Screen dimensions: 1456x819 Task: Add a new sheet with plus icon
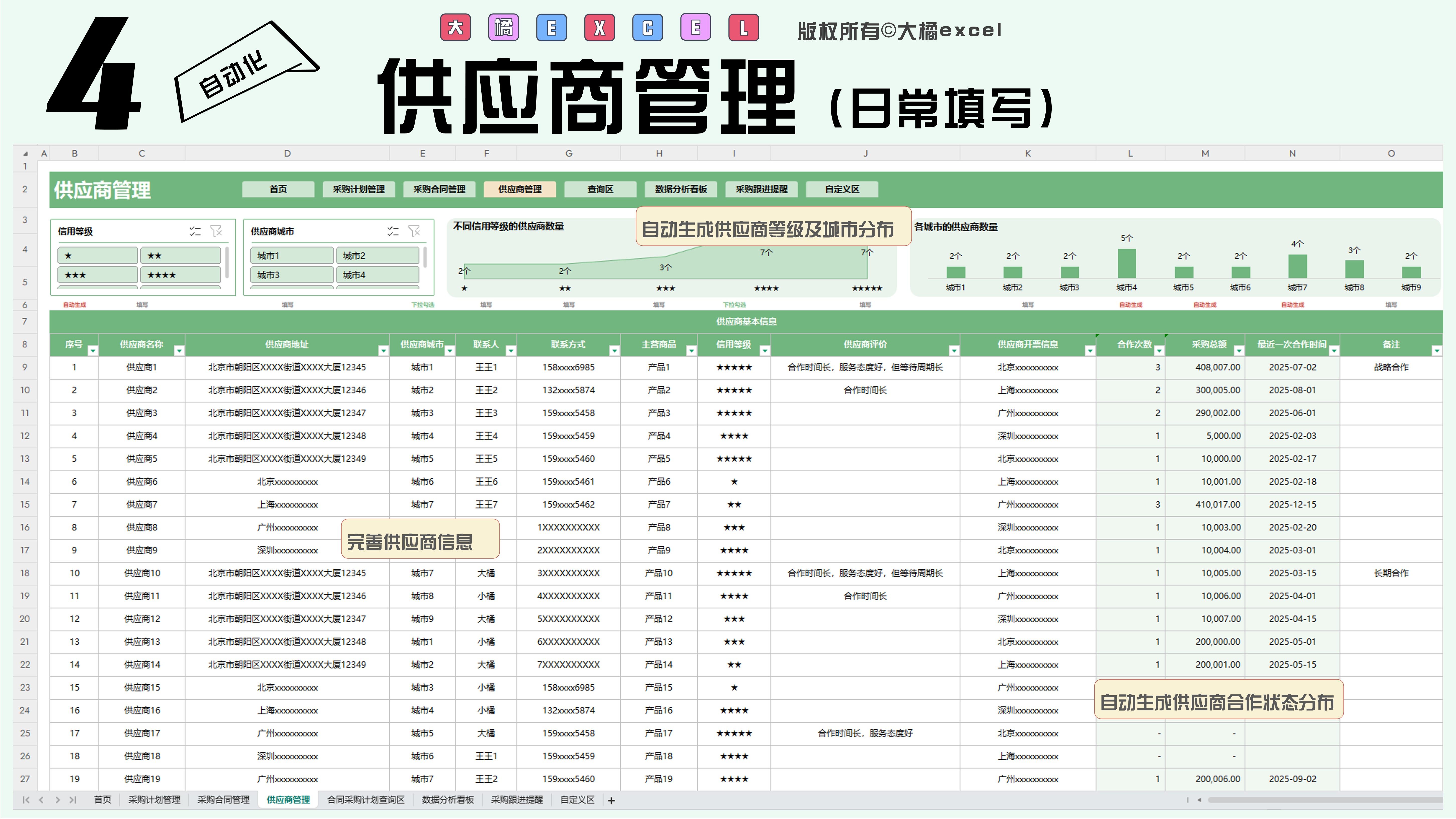click(x=611, y=800)
